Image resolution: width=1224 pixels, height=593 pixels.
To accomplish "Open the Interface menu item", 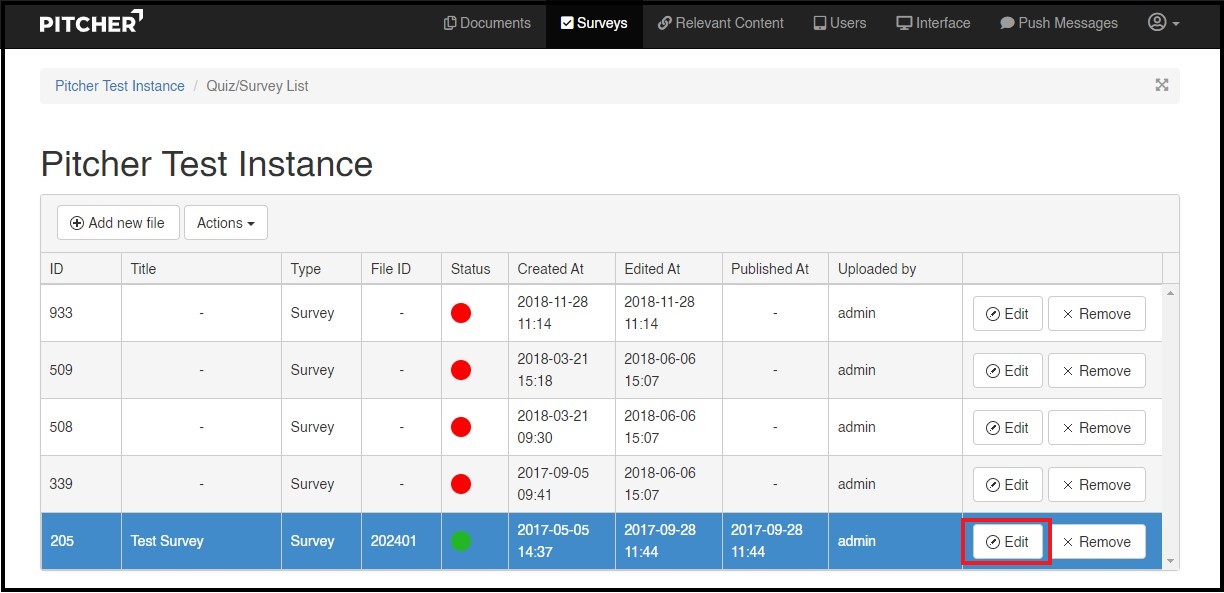I will [x=933, y=23].
